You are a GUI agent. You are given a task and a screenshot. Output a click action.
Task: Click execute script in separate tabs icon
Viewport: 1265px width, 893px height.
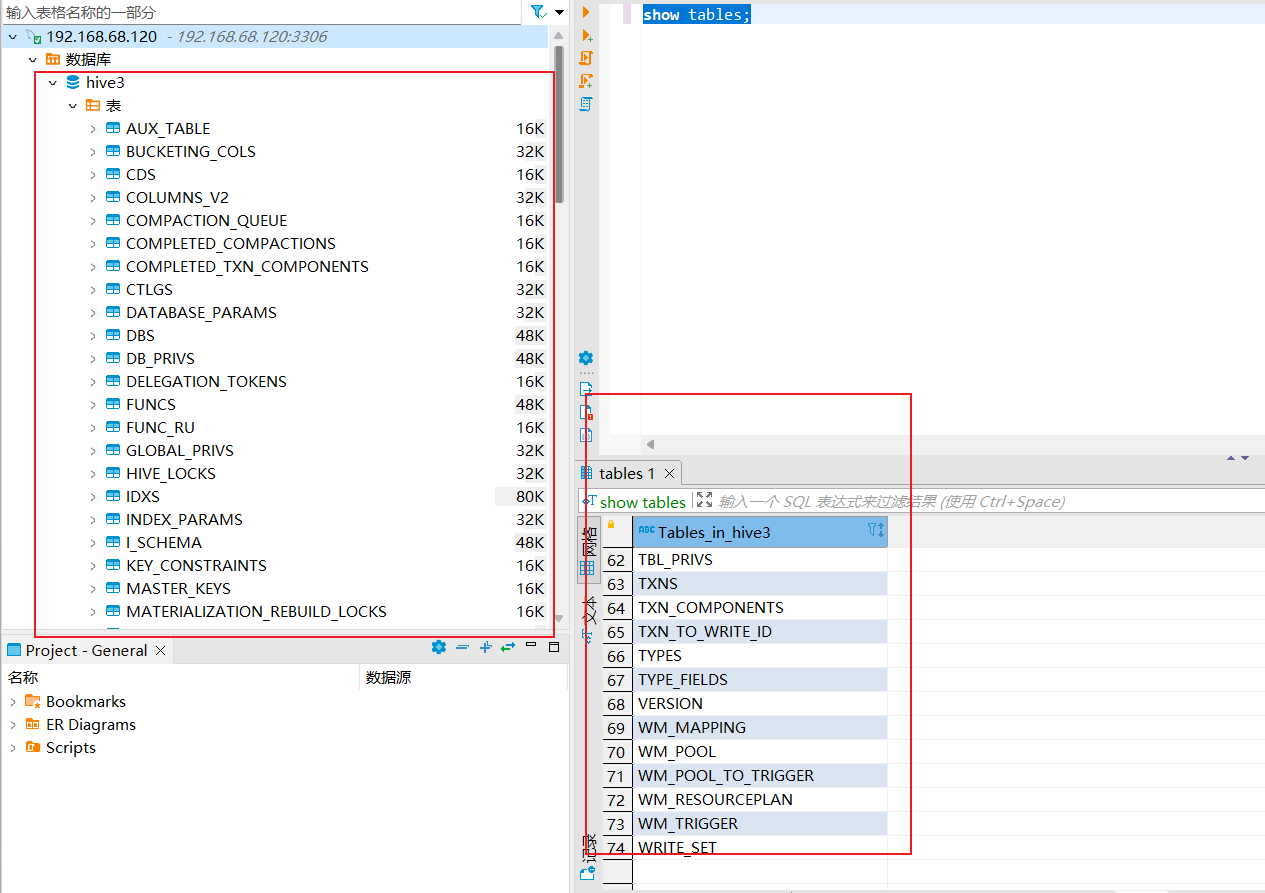pos(586,81)
